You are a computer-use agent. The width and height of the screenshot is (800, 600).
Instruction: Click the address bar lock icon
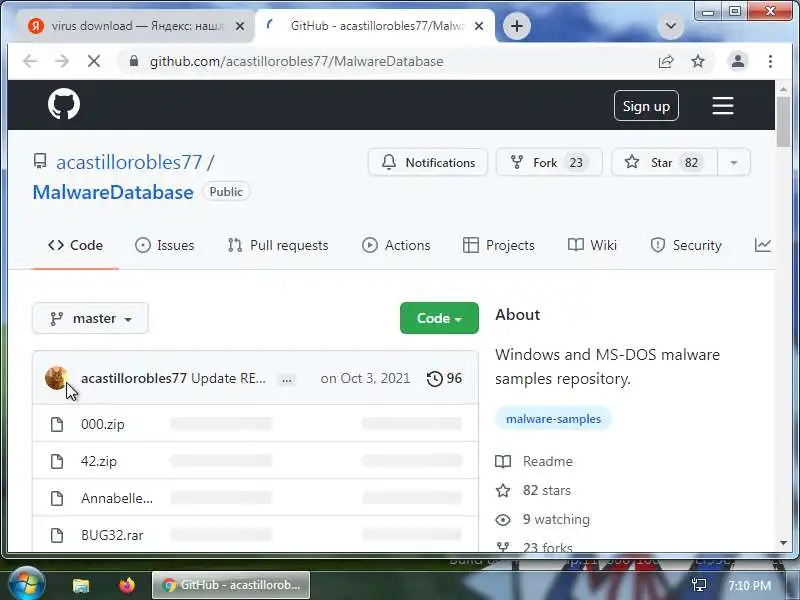point(134,61)
